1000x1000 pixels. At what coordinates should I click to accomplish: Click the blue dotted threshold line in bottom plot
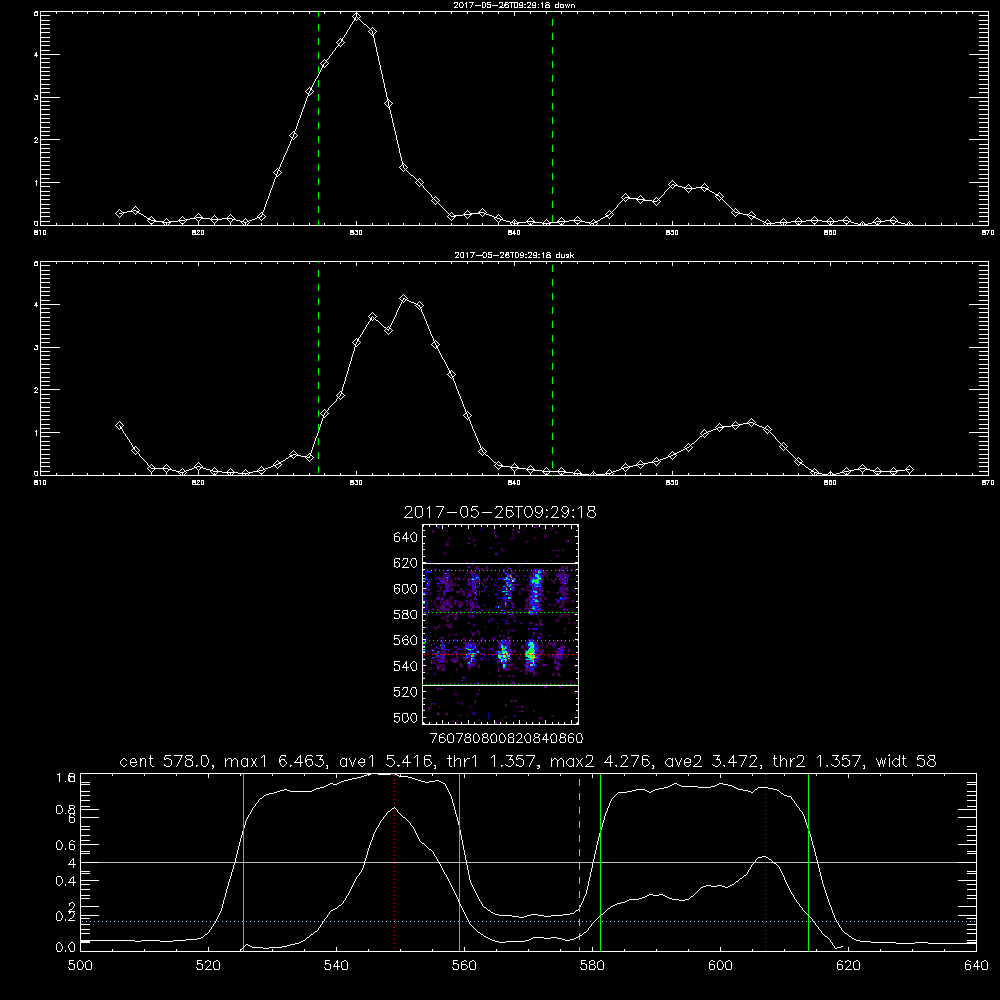coord(528,922)
